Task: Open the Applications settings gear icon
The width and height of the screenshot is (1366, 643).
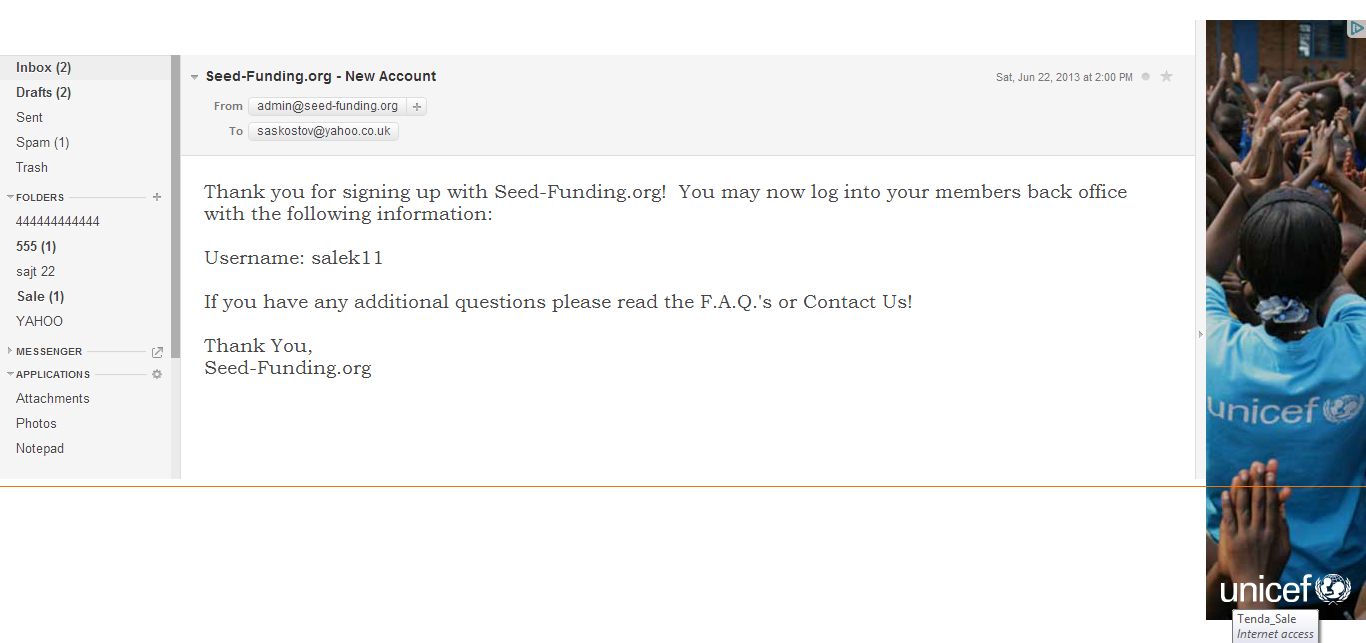Action: pos(156,374)
